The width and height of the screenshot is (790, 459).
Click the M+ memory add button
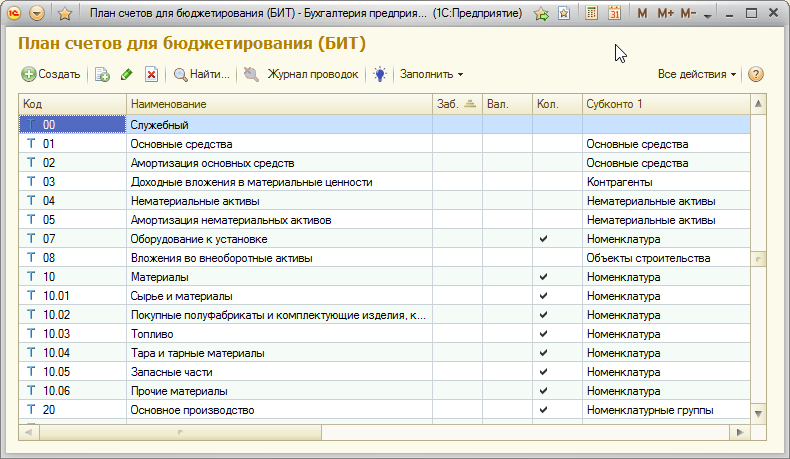click(666, 14)
